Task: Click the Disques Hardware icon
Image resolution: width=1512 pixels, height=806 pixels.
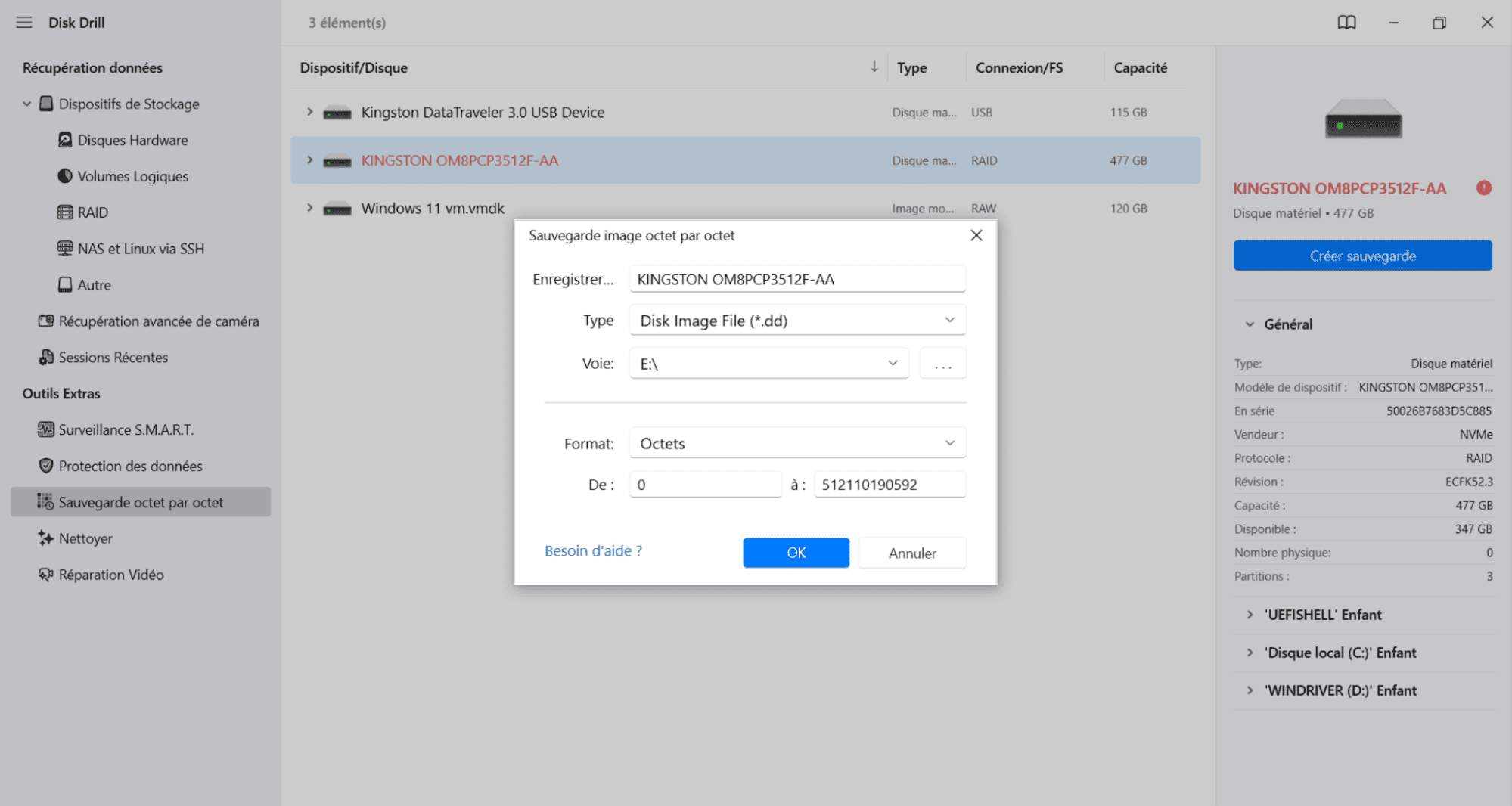Action: pyautogui.click(x=65, y=140)
